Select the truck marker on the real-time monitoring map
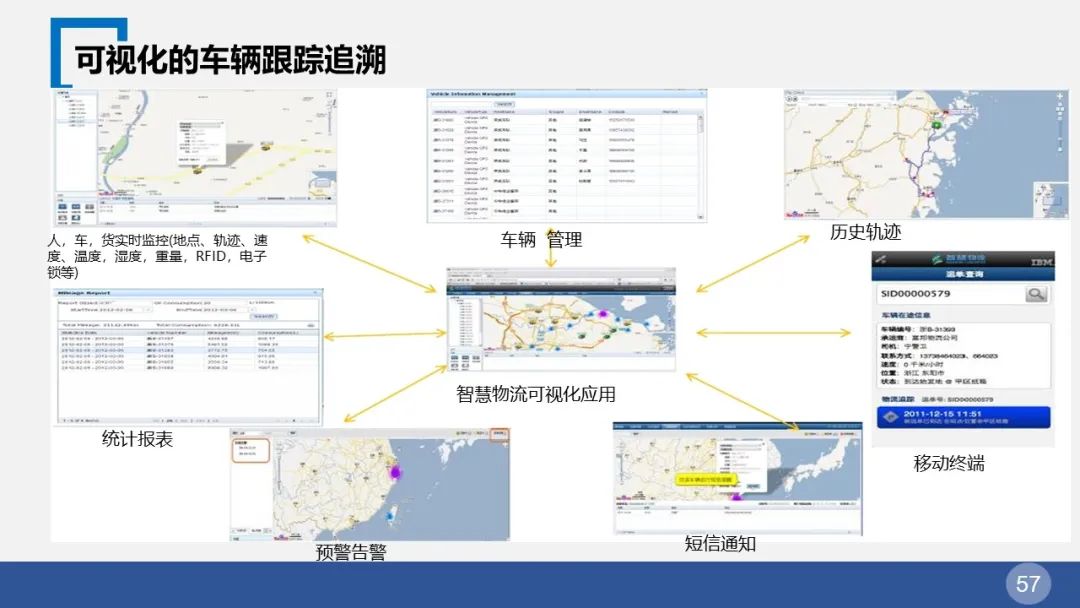 coord(197,172)
